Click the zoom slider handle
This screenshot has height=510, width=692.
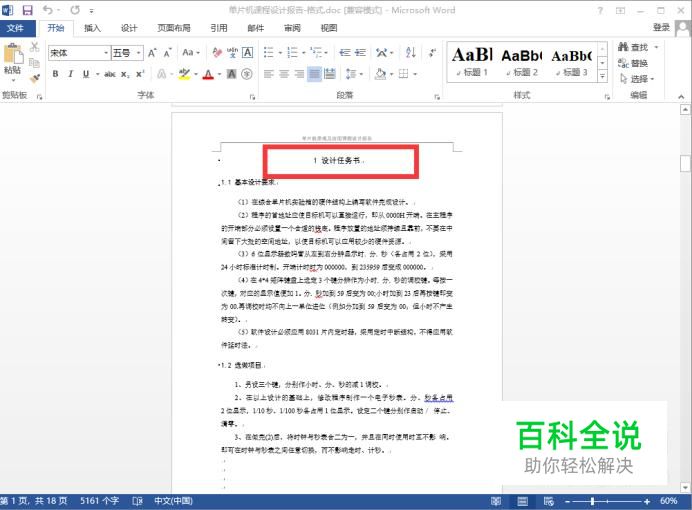coord(592,501)
